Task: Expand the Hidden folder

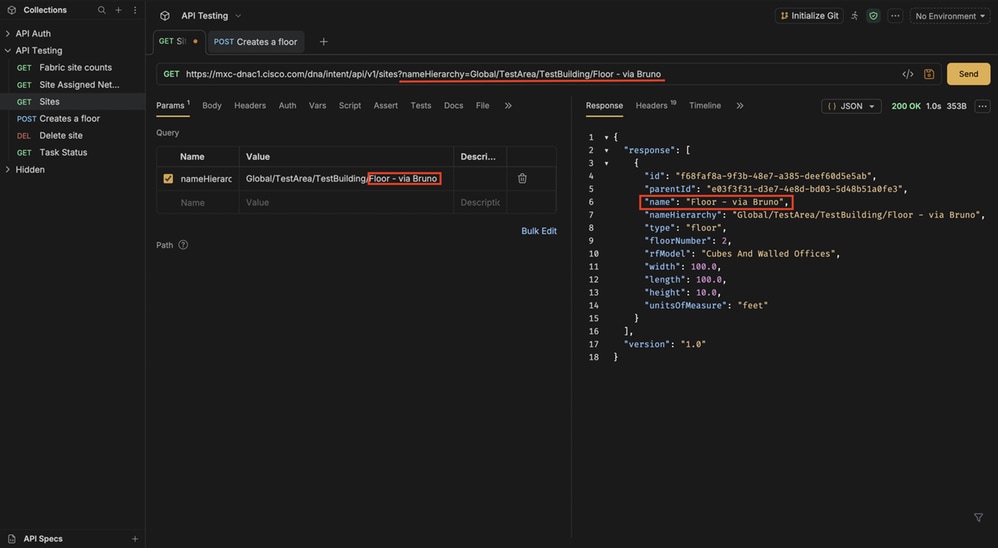Action: 8,170
